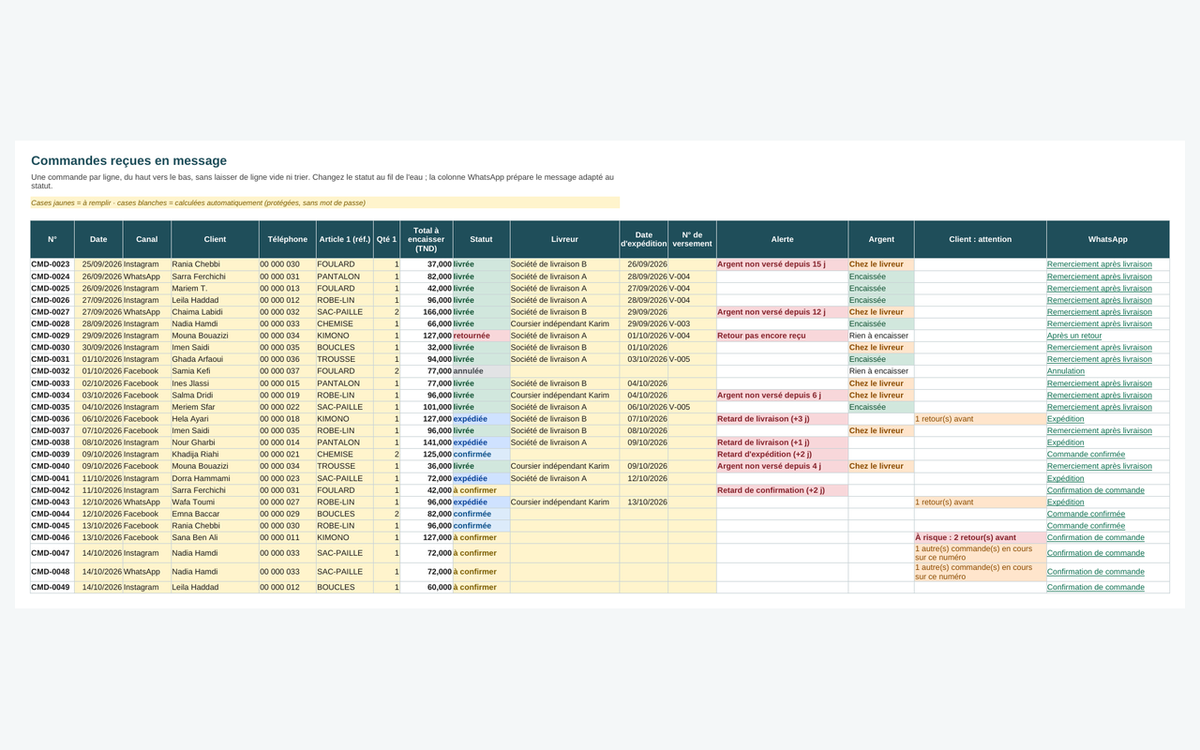Select the WhatsApp column header
Screen dimensions: 1200x750
[x=1107, y=239]
